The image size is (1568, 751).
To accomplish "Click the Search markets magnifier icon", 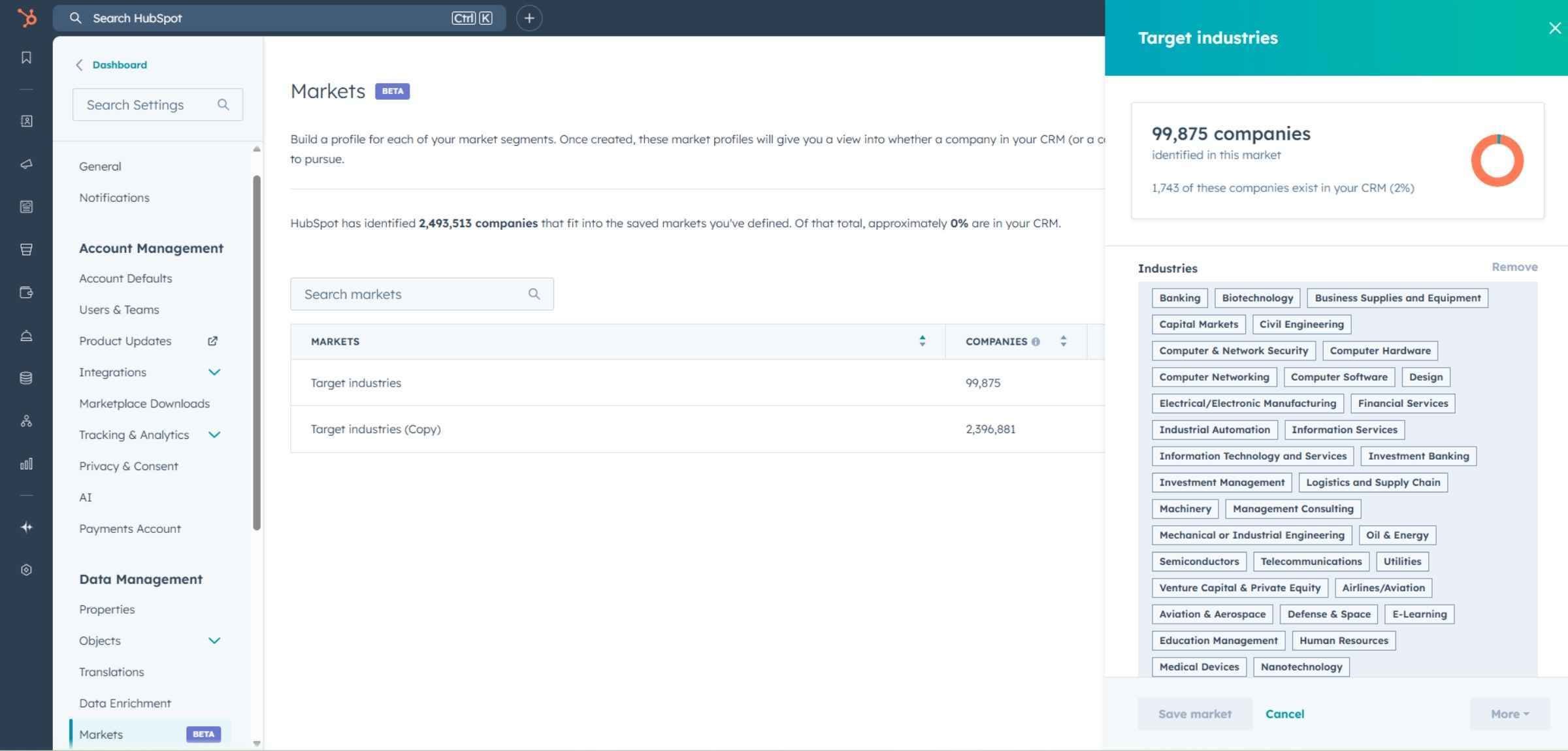I will coord(534,294).
